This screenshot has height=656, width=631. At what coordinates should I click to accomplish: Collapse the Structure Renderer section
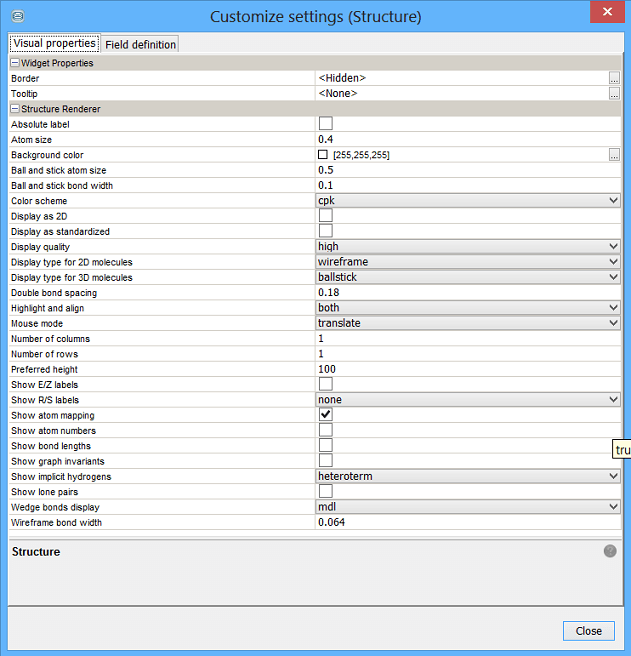coord(15,109)
